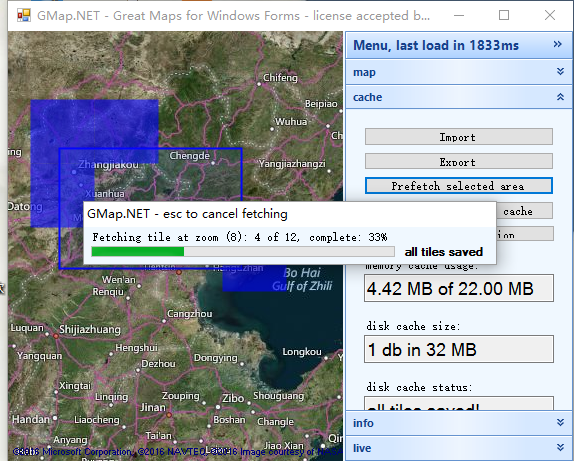This screenshot has width=574, height=461.
Task: Click the 'disk cache size:' label
Action: pyautogui.click(x=413, y=326)
